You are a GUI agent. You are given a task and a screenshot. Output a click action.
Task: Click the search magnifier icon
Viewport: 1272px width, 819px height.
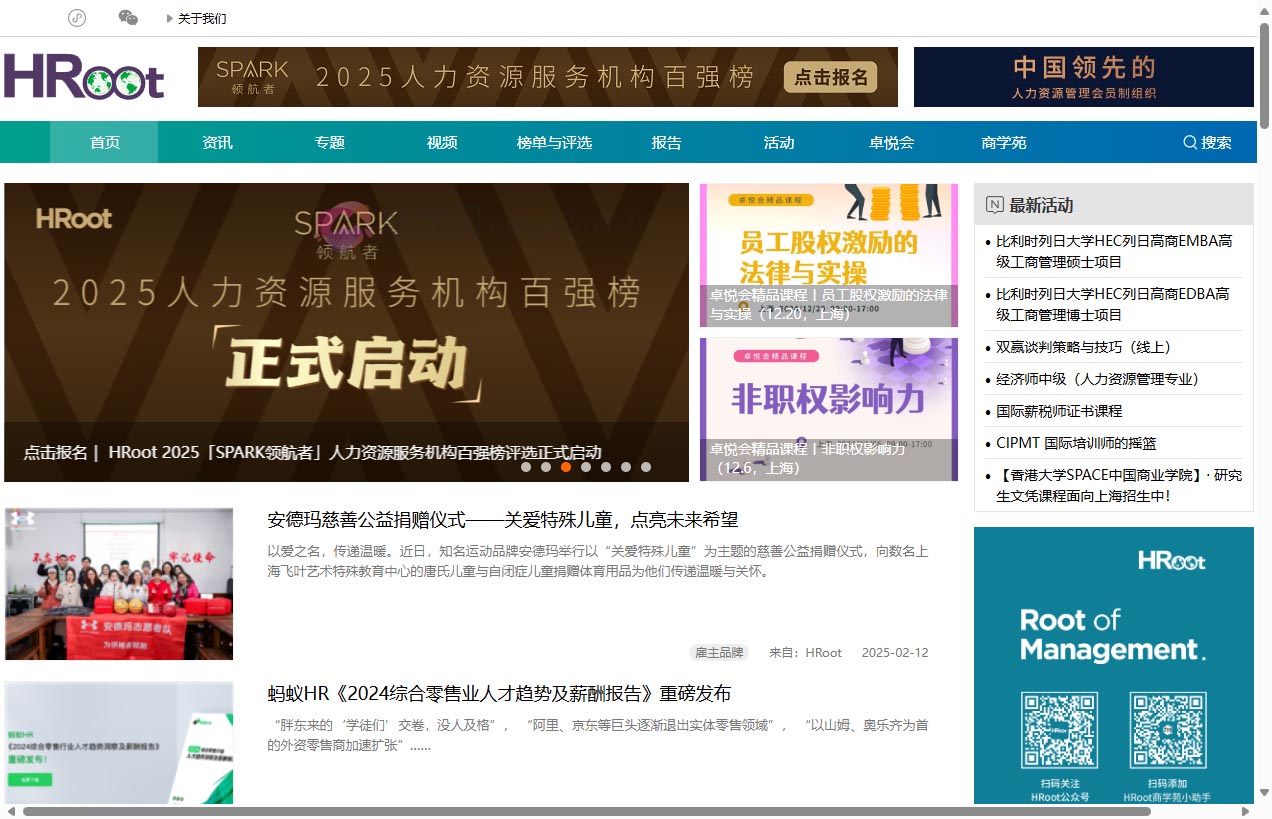pyautogui.click(x=1190, y=143)
